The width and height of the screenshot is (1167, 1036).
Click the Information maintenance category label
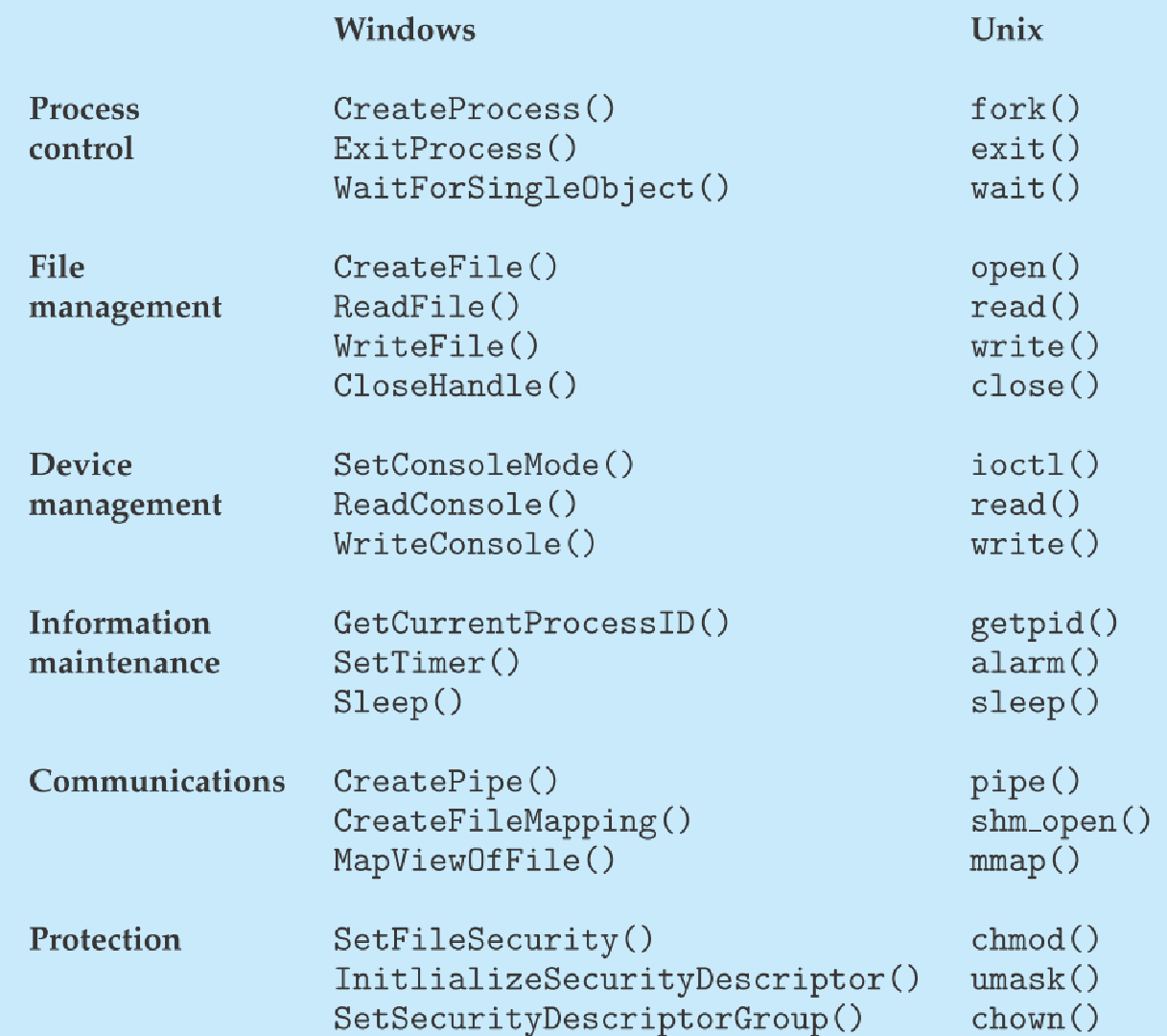pyautogui.click(x=125, y=643)
